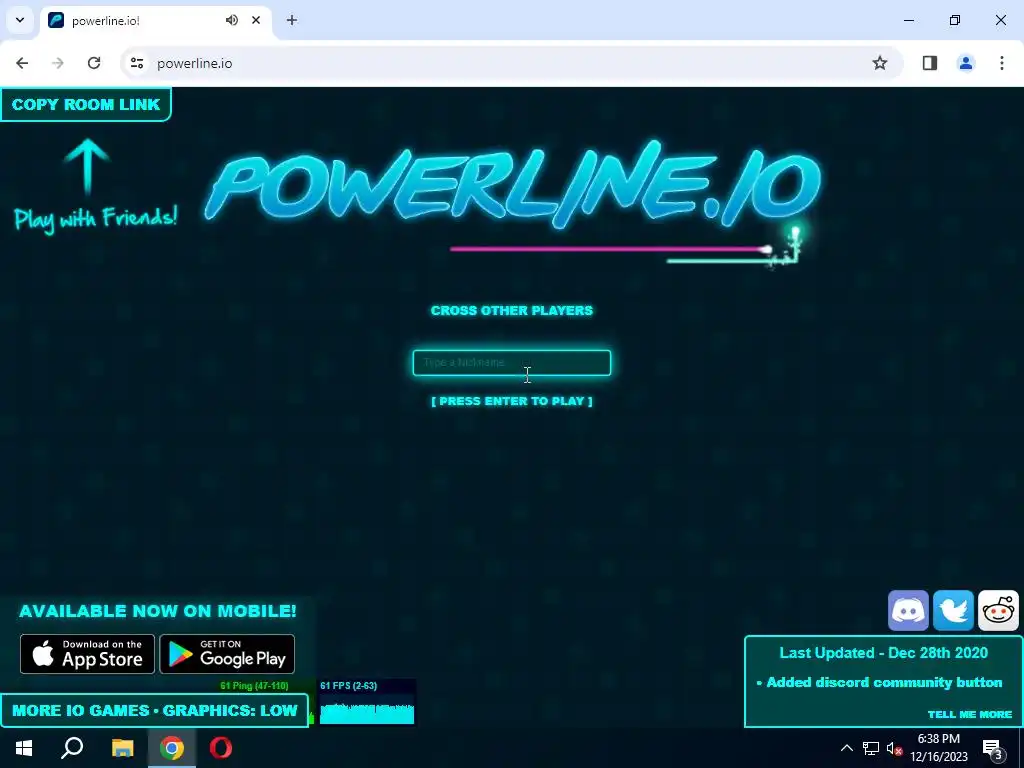
Task: Mute tab audio via speaker icon
Action: [x=232, y=20]
